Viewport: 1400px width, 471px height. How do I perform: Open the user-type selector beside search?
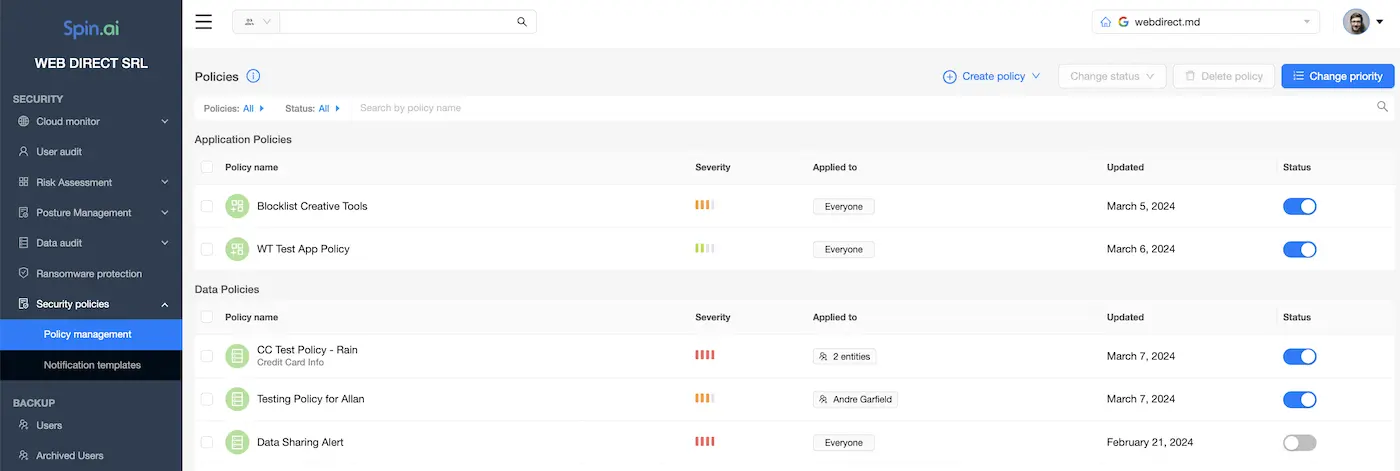257,22
